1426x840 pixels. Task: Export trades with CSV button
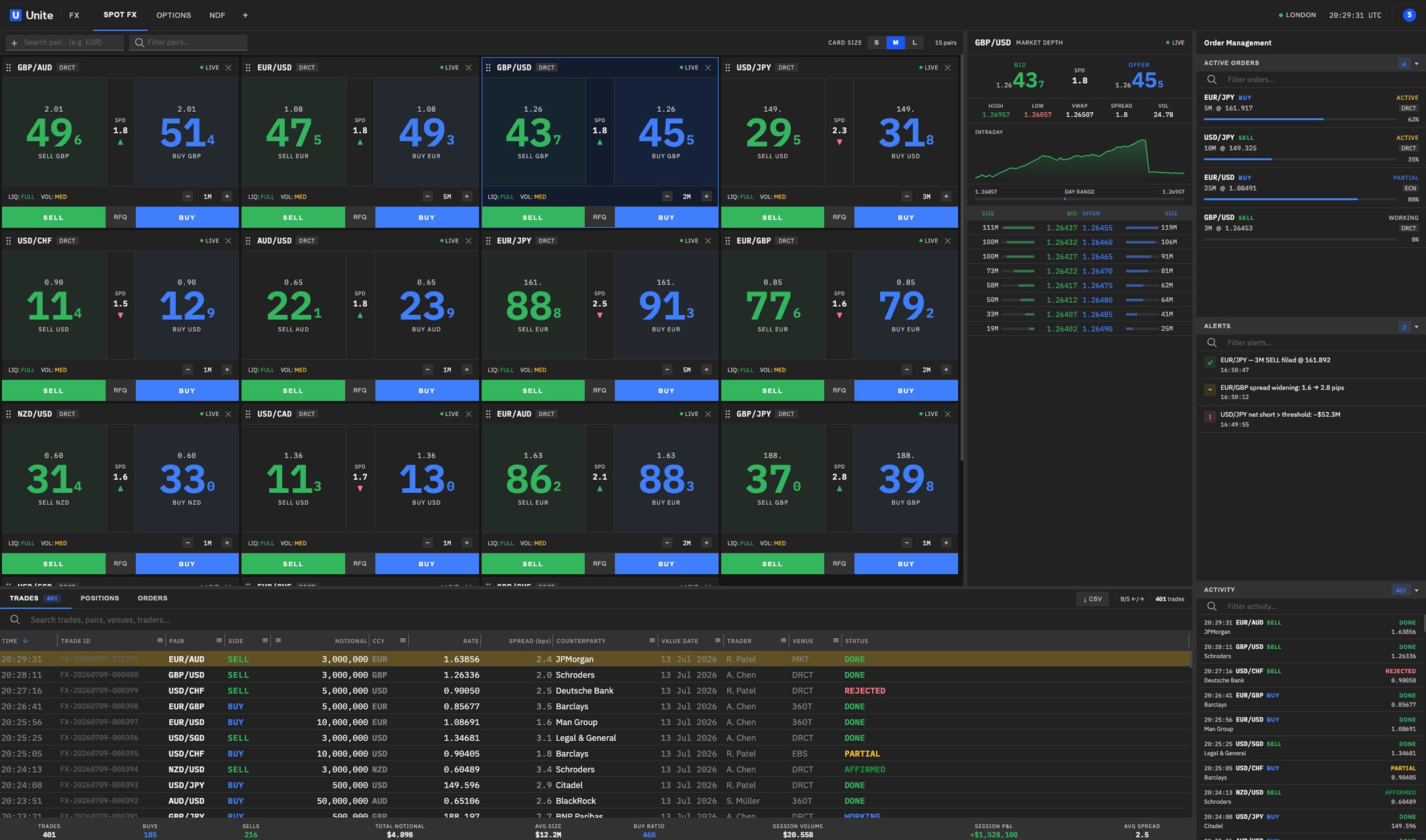pos(1092,599)
